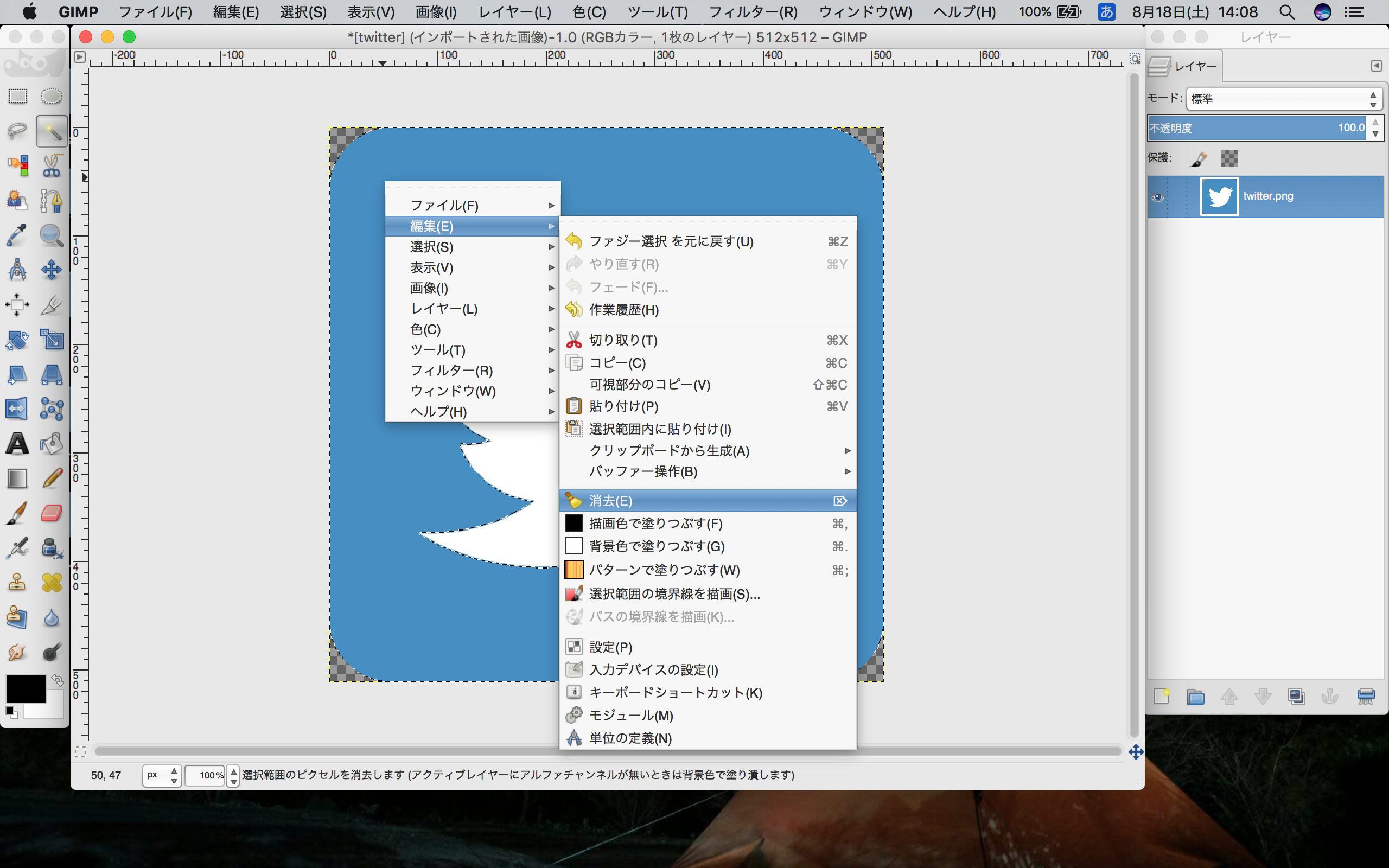
Task: Open レイヤー(L) in the top menu bar
Action: tap(515, 12)
